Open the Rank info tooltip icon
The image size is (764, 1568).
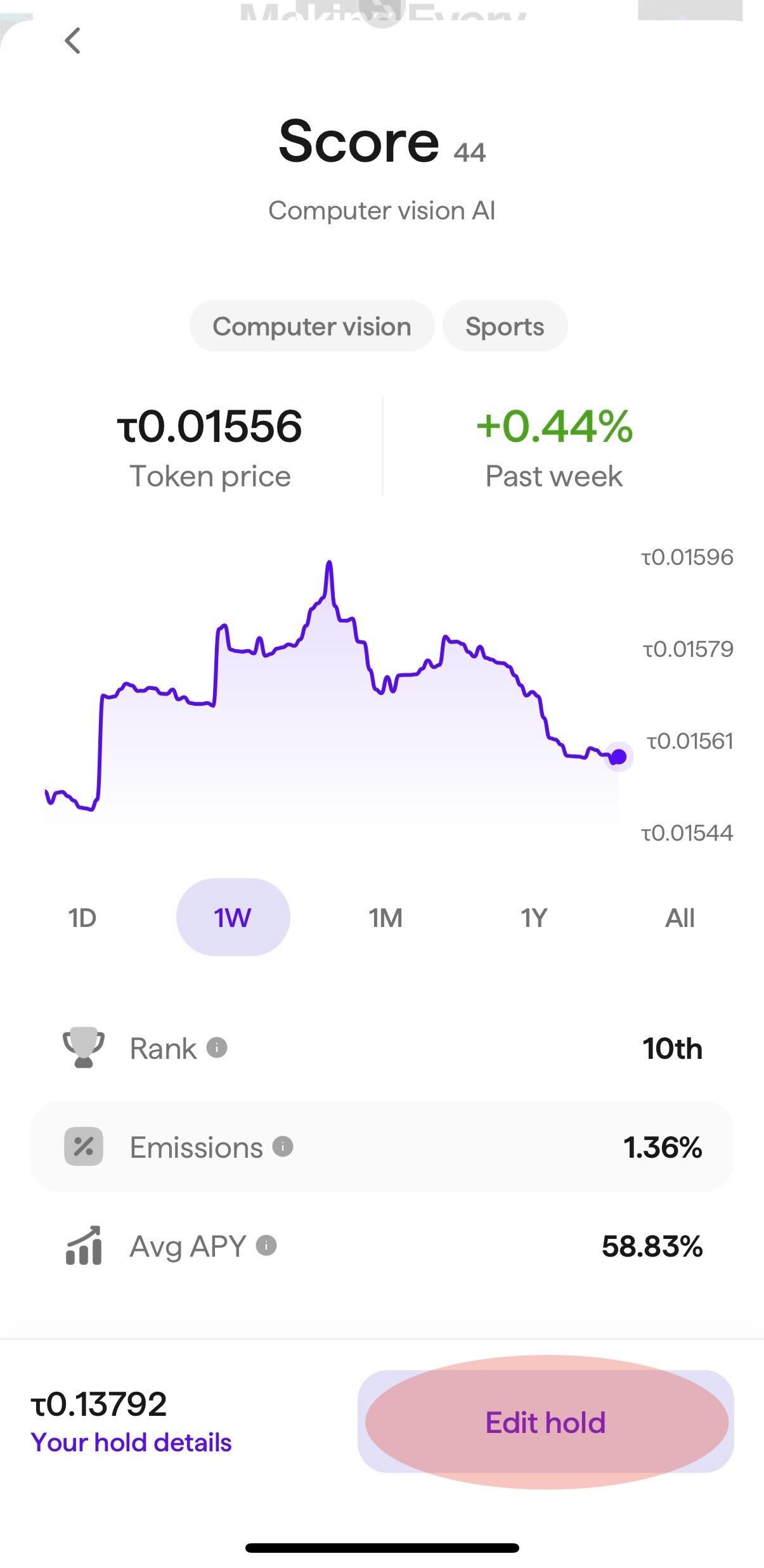click(x=217, y=1047)
